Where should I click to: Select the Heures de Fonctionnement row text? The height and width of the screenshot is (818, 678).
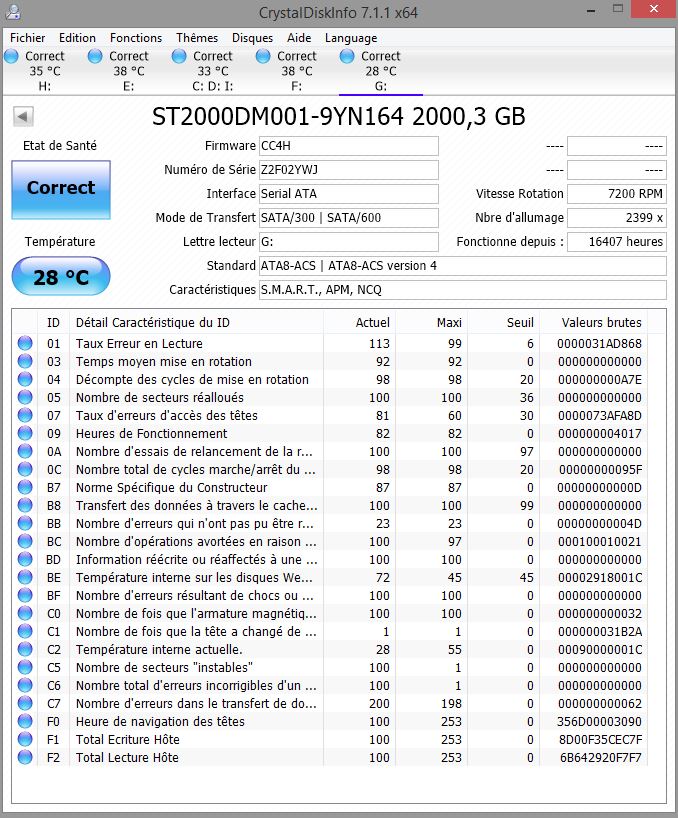pyautogui.click(x=151, y=434)
